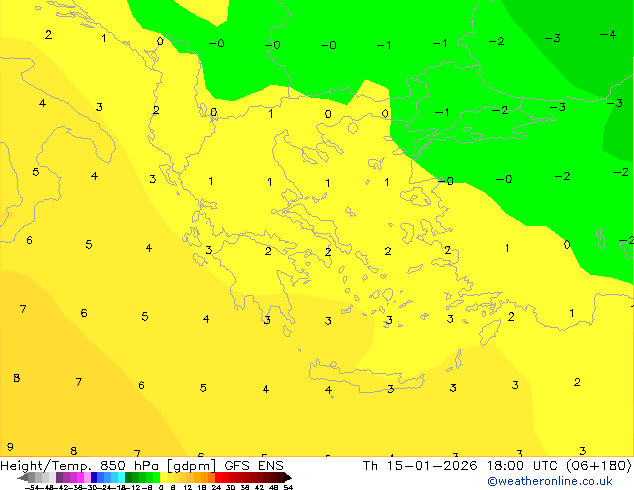Click the "[gdpm]" unit label

(x=191, y=466)
